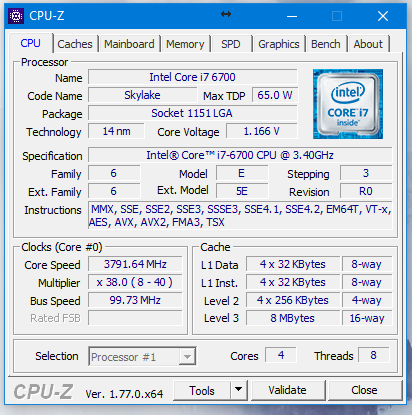412x415 pixels.
Task: Open the About tab
Action: click(x=368, y=44)
